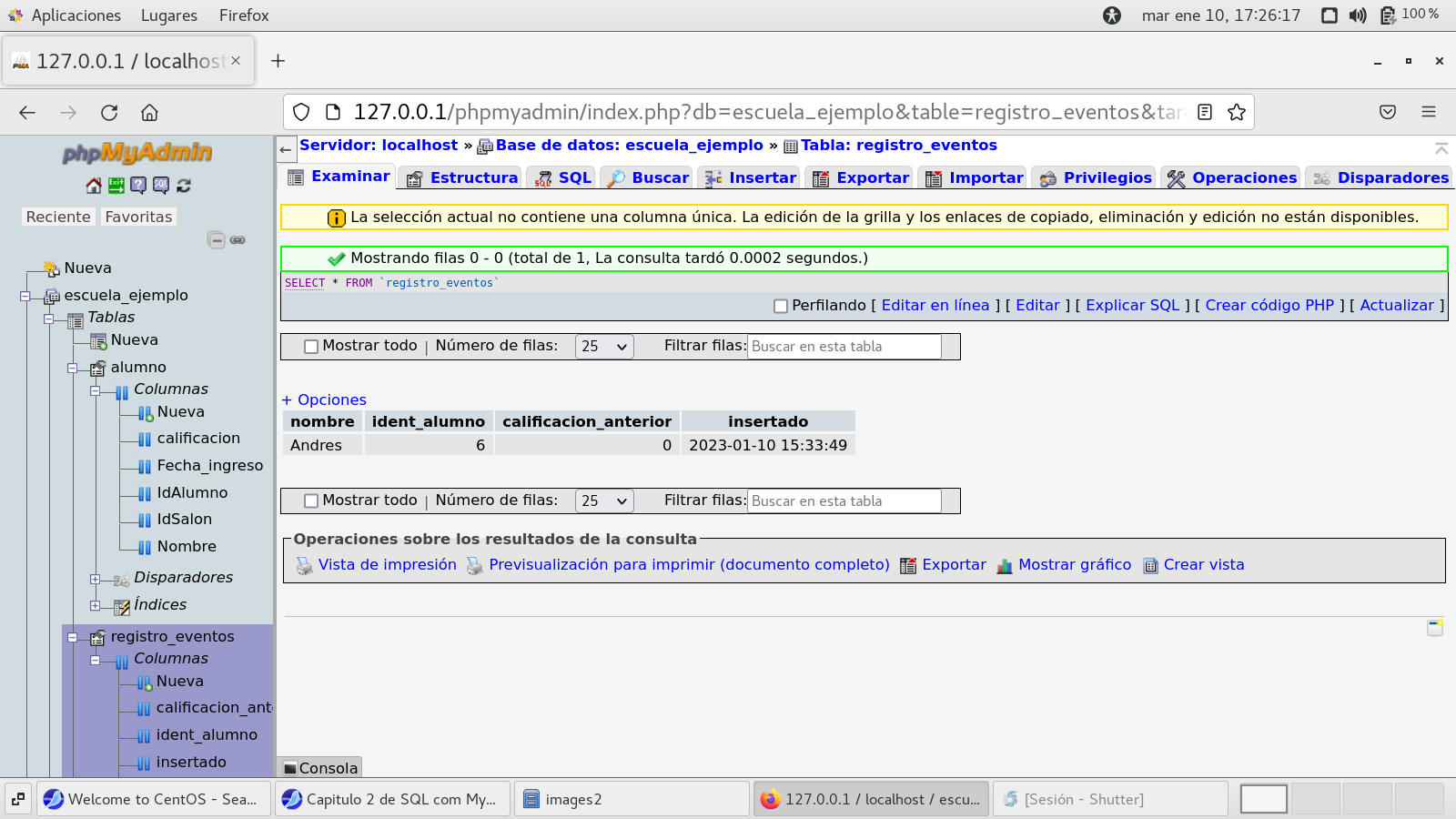This screenshot has height=819, width=1456.
Task: Collapse the alumno table tree node
Action: pyautogui.click(x=72, y=368)
